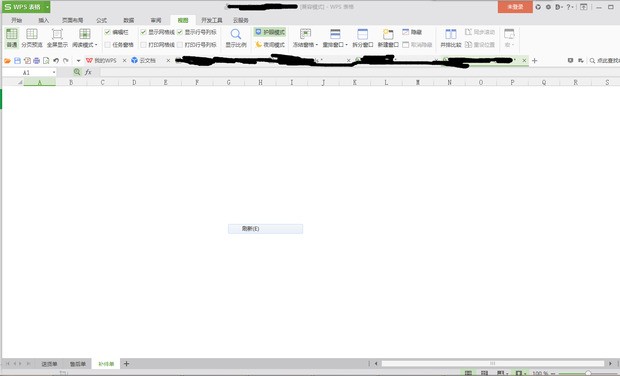This screenshot has width=620, height=376.
Task: Click the select-all corner triangle
Action: [x=20, y=82]
